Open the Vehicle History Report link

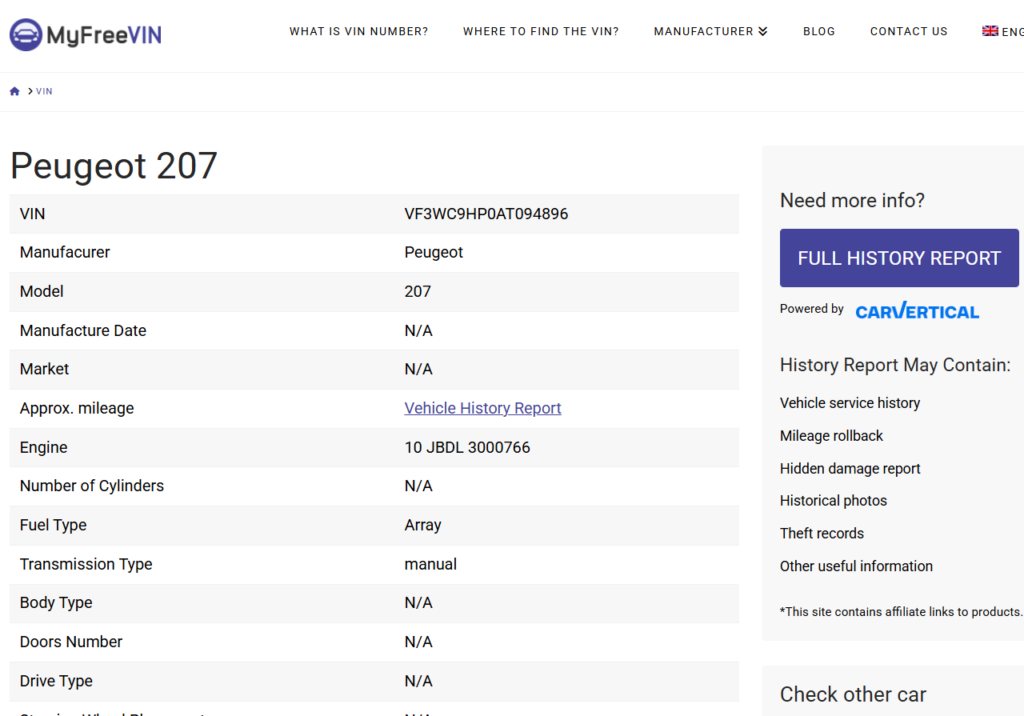pos(482,408)
